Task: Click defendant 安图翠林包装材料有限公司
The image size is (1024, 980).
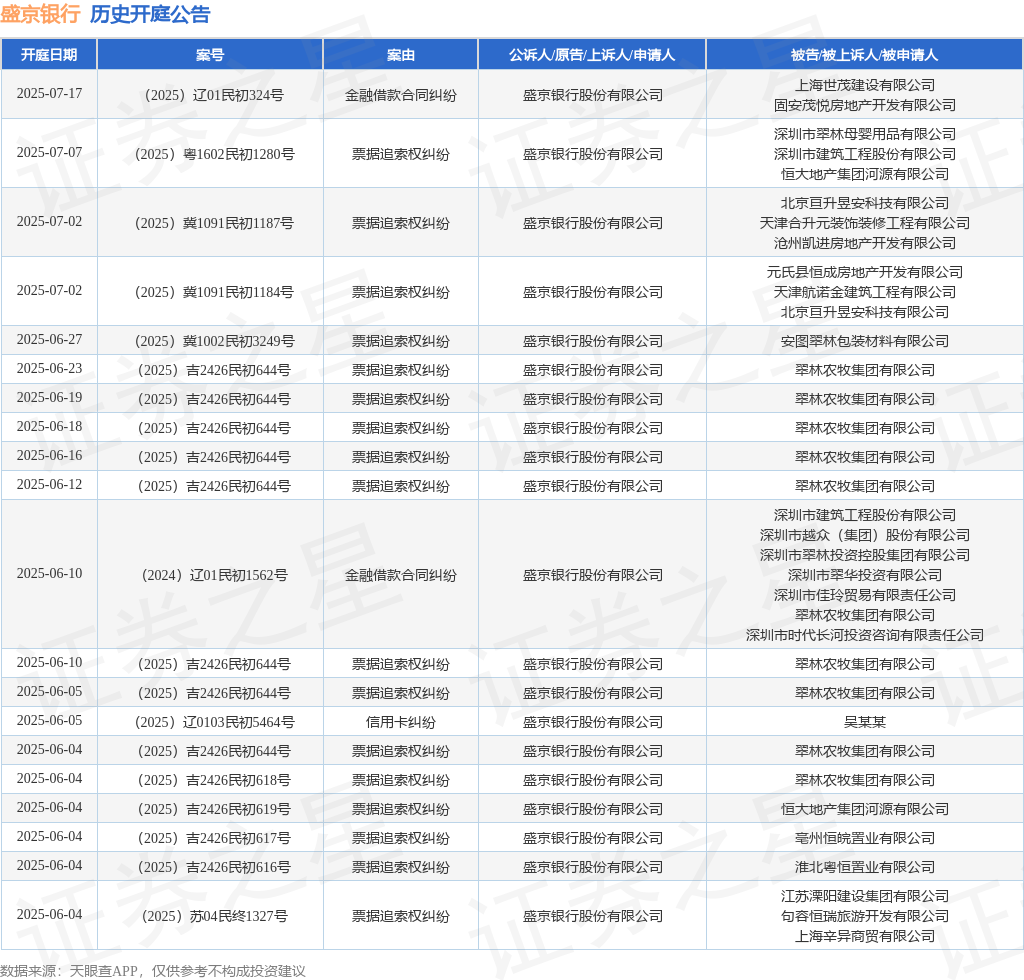Action: [864, 341]
